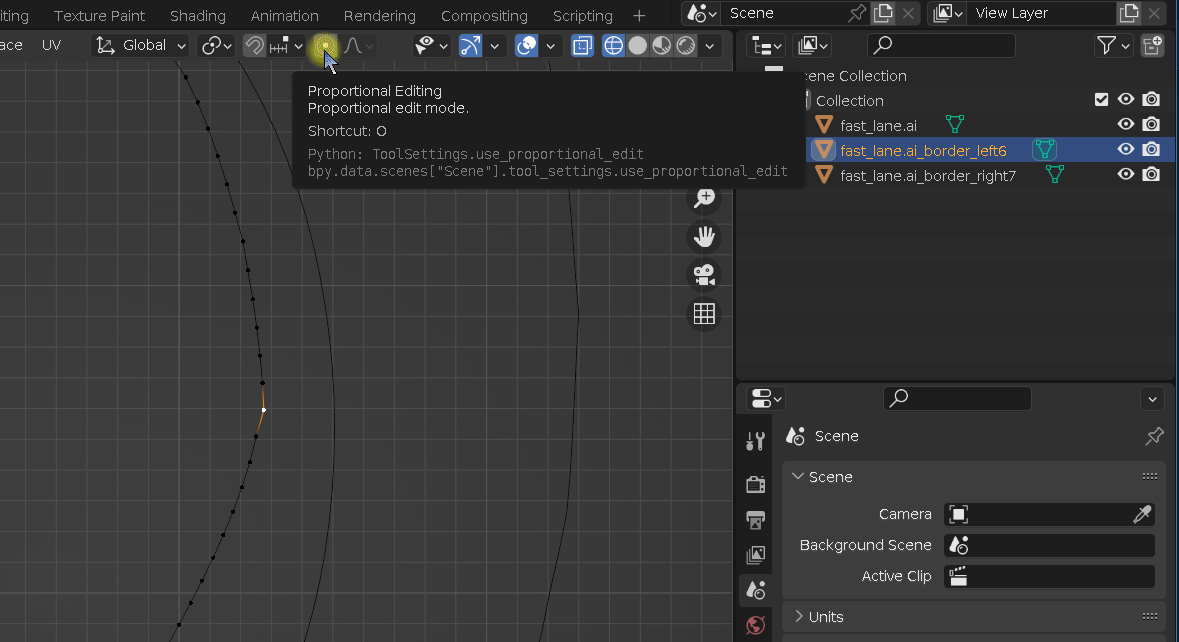Open the Global transform orientation dropdown
The image size is (1179, 642).
(142, 46)
